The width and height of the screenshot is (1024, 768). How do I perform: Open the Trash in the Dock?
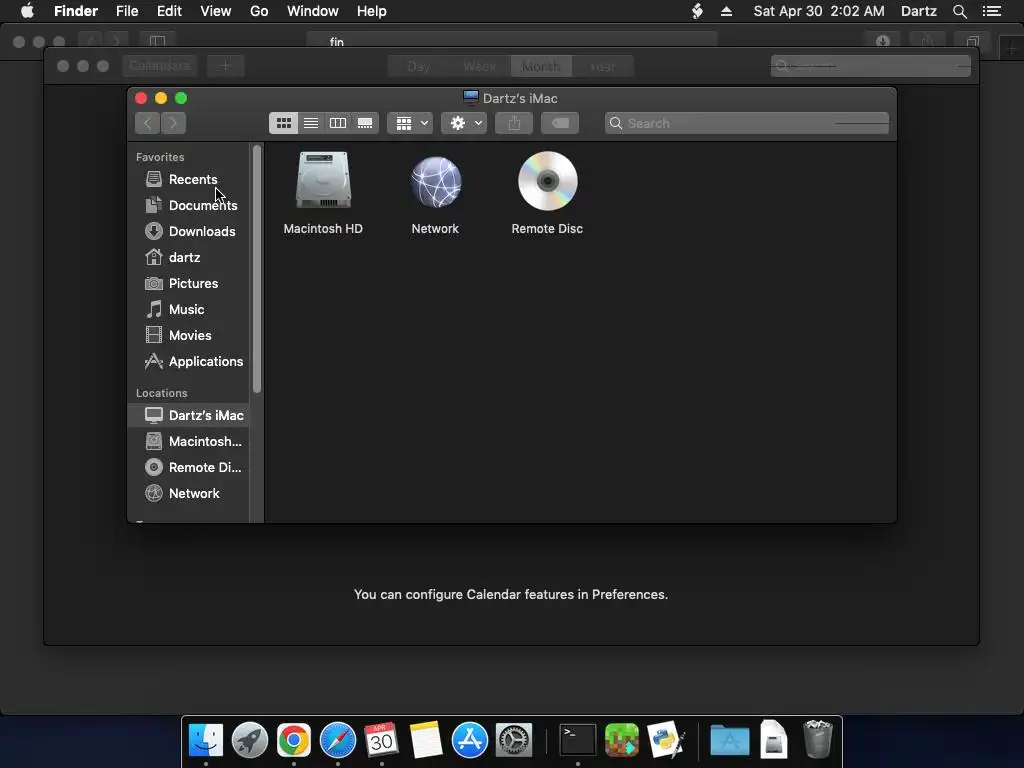tap(818, 739)
